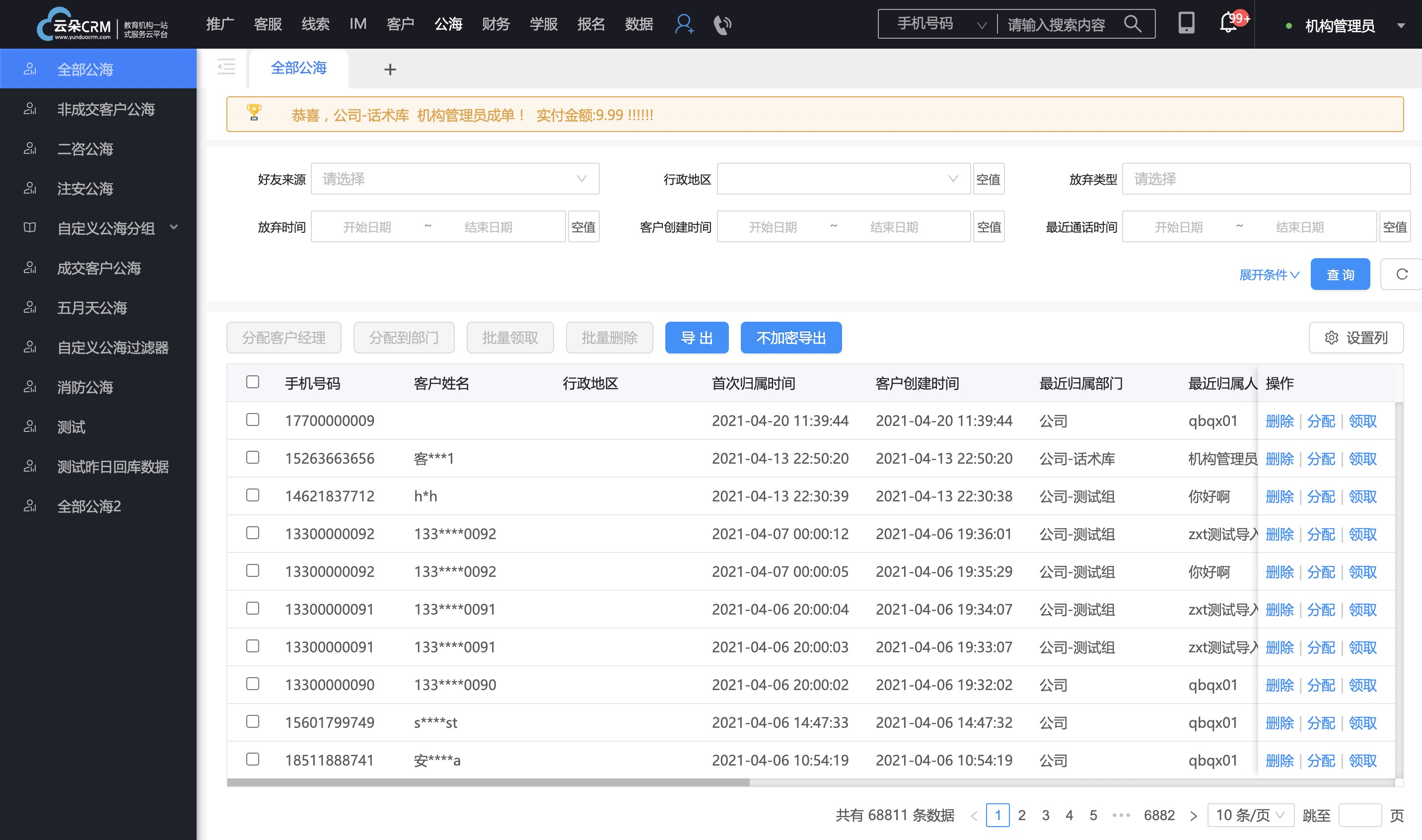The height and width of the screenshot is (840, 1422).
Task: Click the phone/call icon in header
Action: 722,25
